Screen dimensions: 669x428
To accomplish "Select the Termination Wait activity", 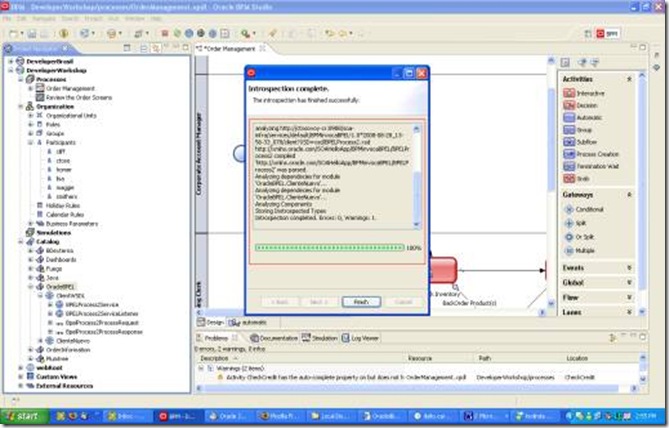I will click(x=591, y=166).
